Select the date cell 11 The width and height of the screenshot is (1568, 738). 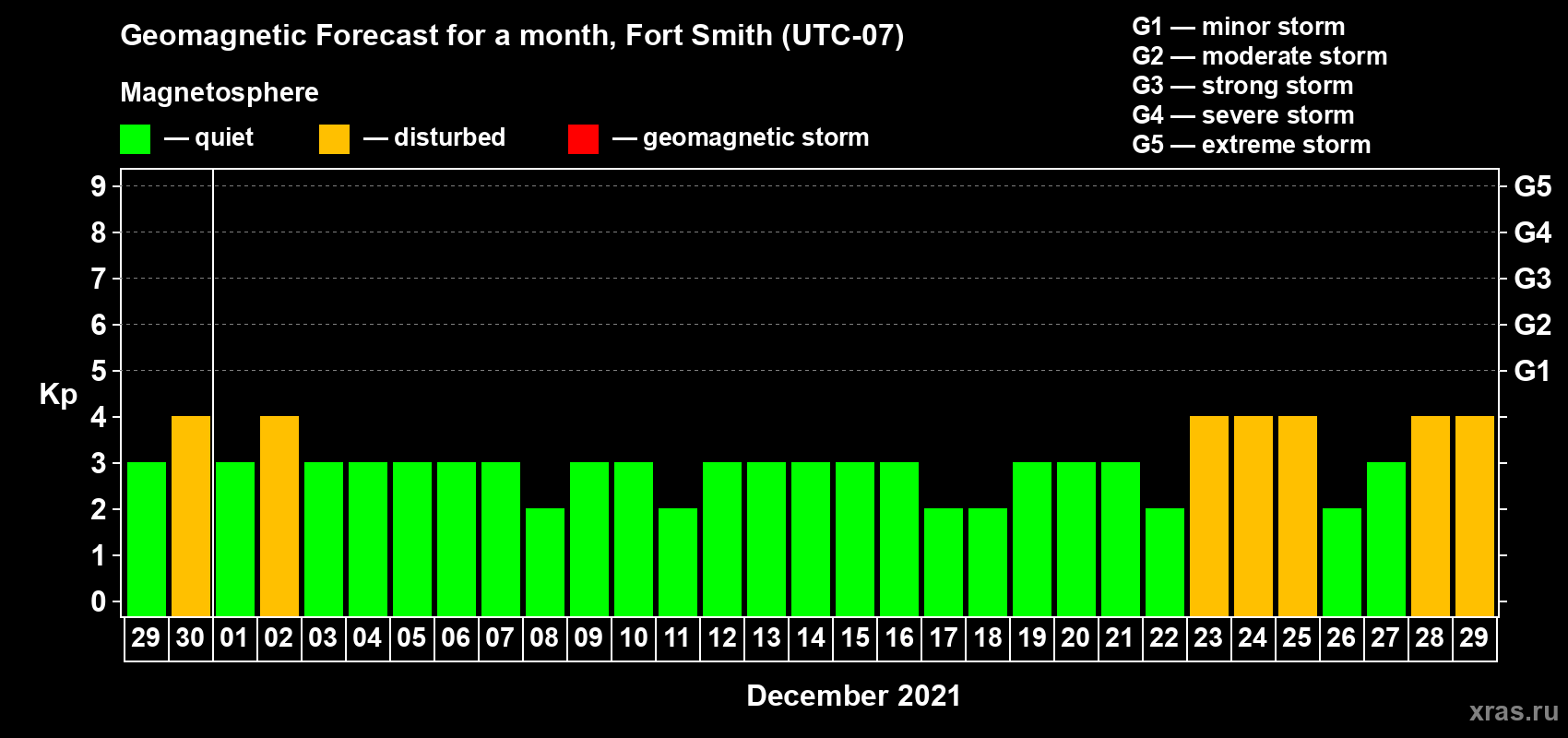[677, 638]
